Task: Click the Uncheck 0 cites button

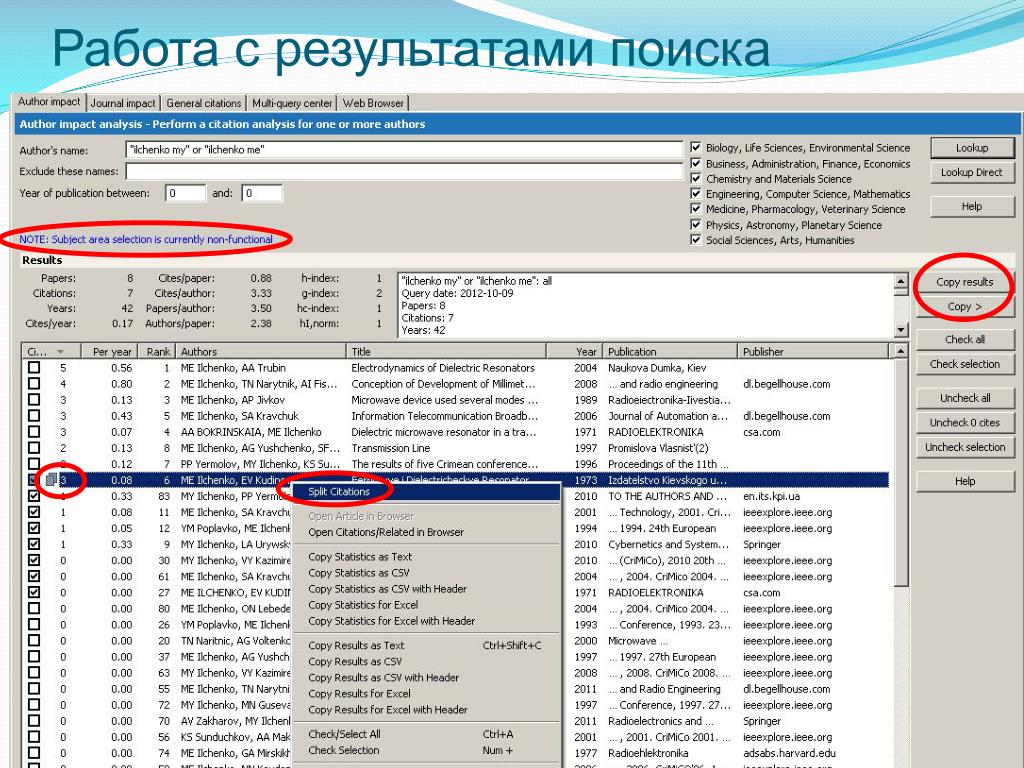Action: click(x=965, y=423)
